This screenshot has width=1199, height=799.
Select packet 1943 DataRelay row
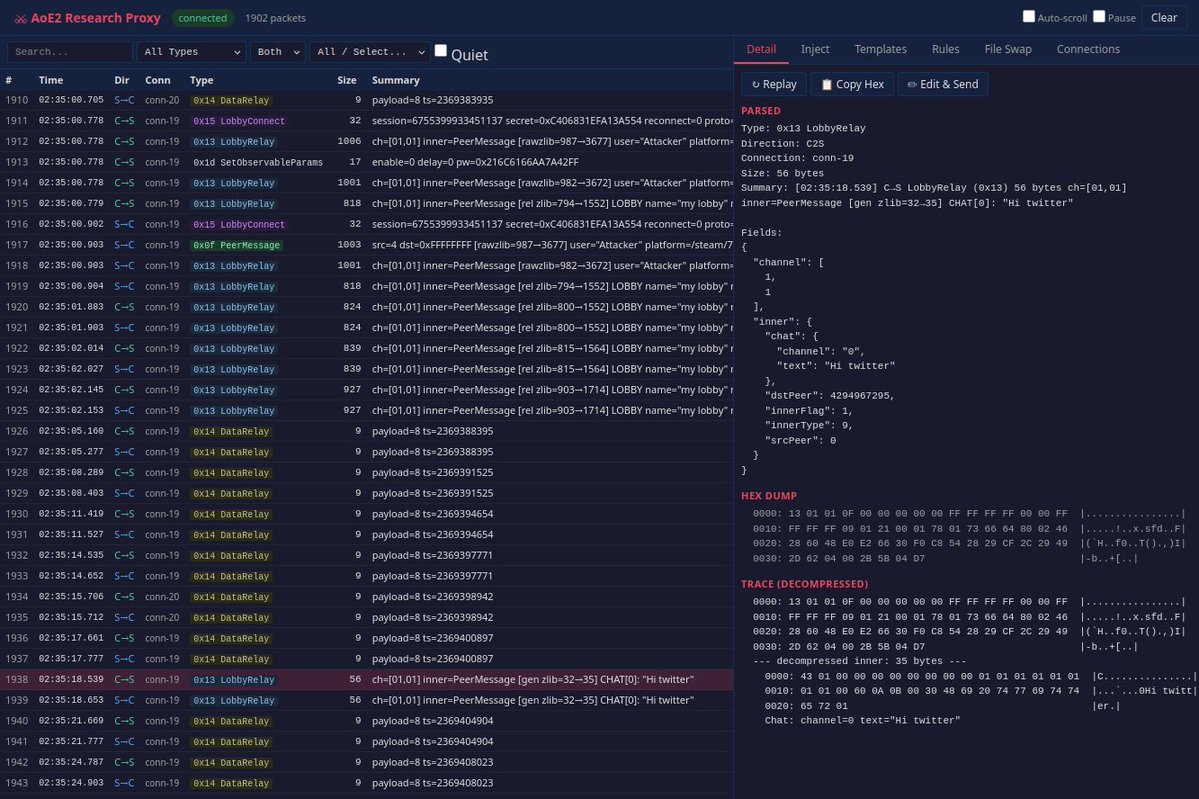367,782
